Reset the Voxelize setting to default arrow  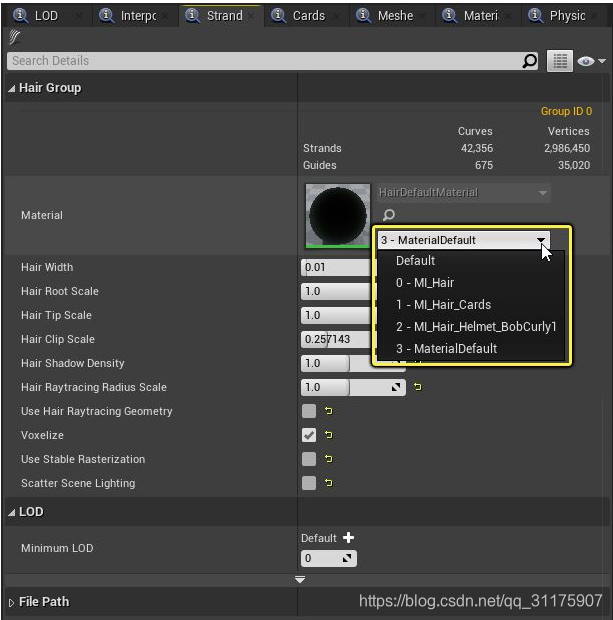[x=329, y=435]
